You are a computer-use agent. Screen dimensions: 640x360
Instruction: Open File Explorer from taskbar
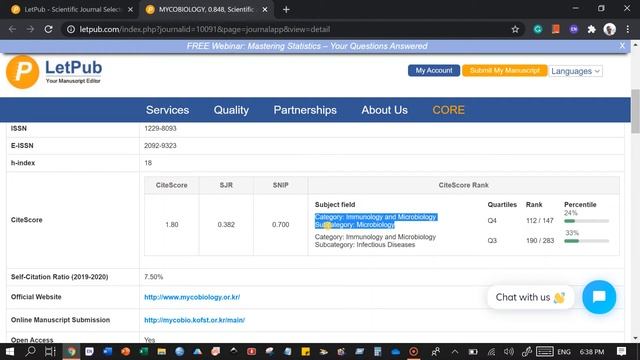click(x=162, y=351)
